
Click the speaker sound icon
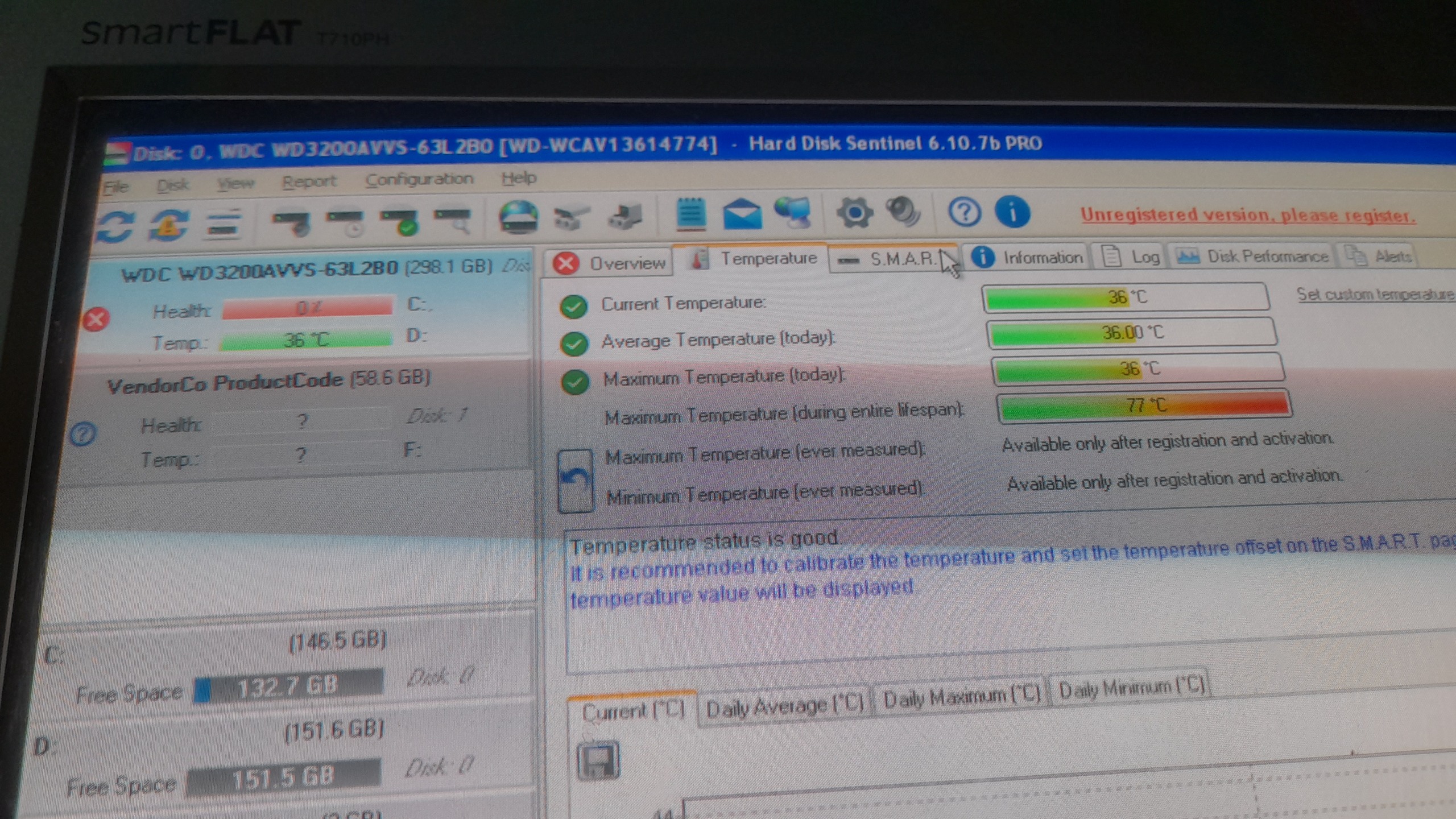[904, 212]
